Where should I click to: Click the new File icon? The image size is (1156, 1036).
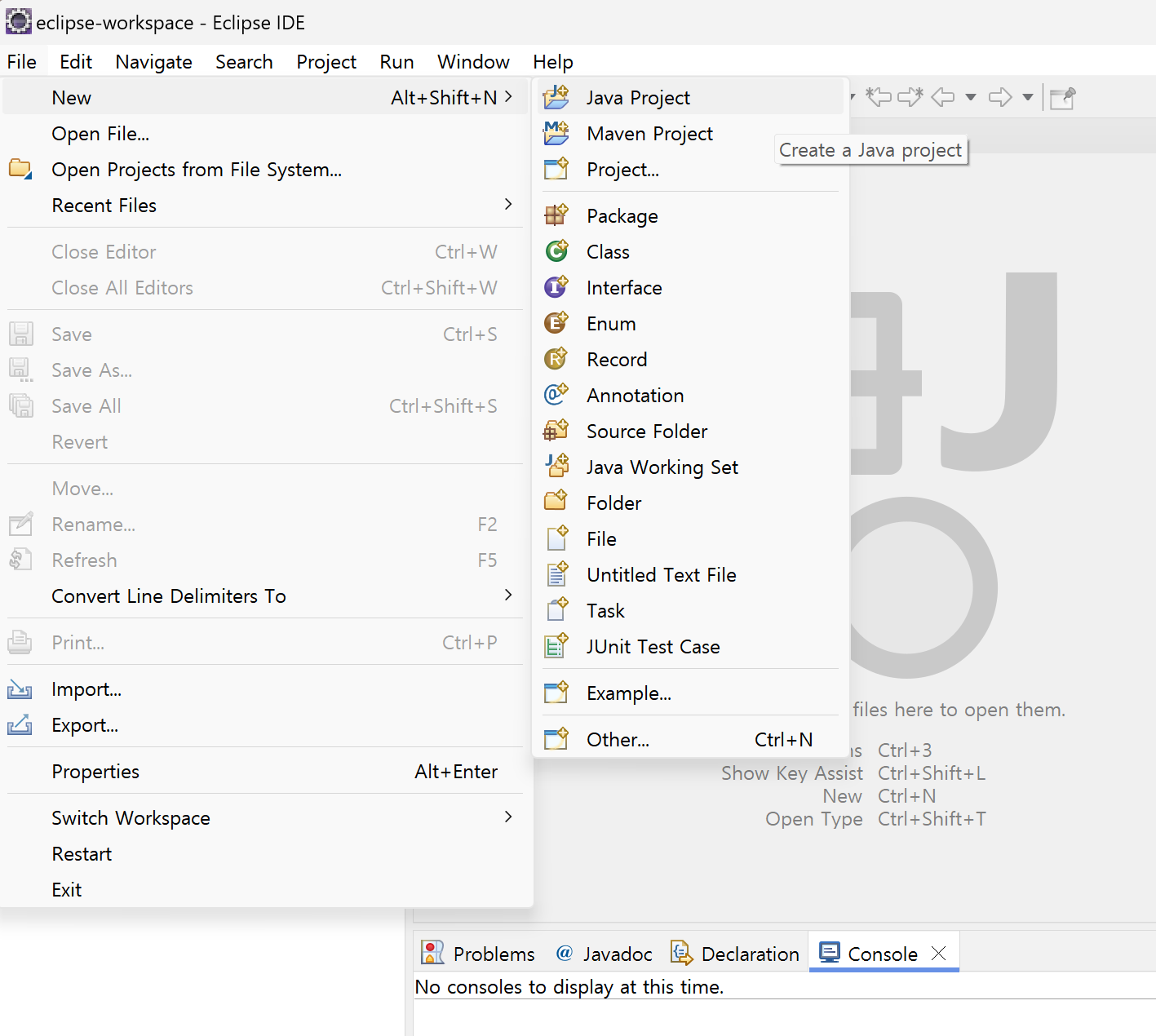click(556, 538)
